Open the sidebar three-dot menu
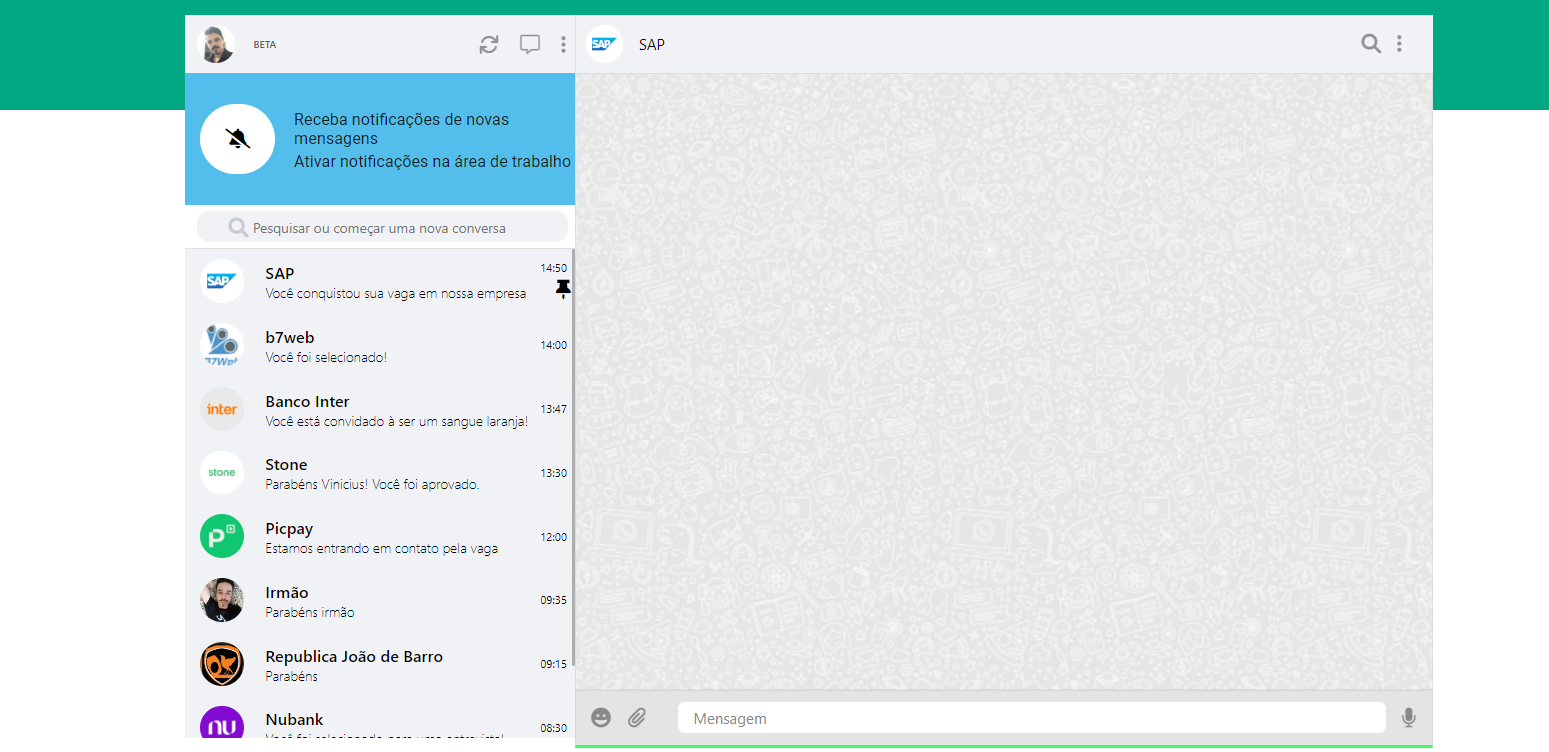The width and height of the screenshot is (1549, 752). [563, 44]
